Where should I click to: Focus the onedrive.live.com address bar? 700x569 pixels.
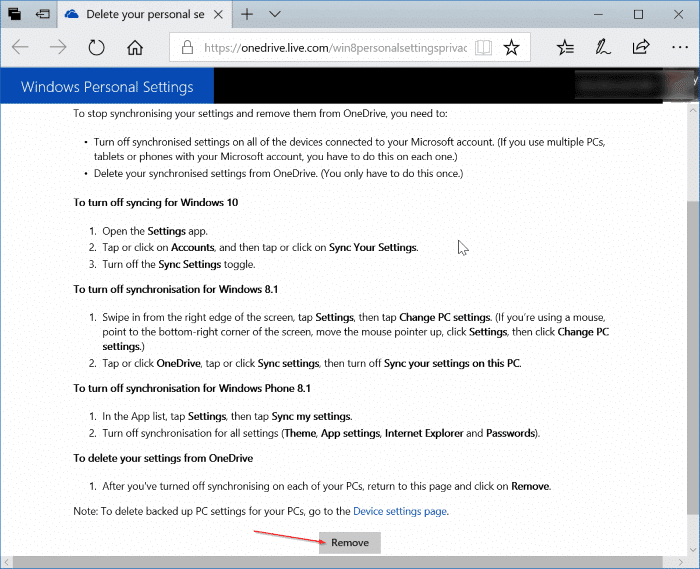point(330,47)
